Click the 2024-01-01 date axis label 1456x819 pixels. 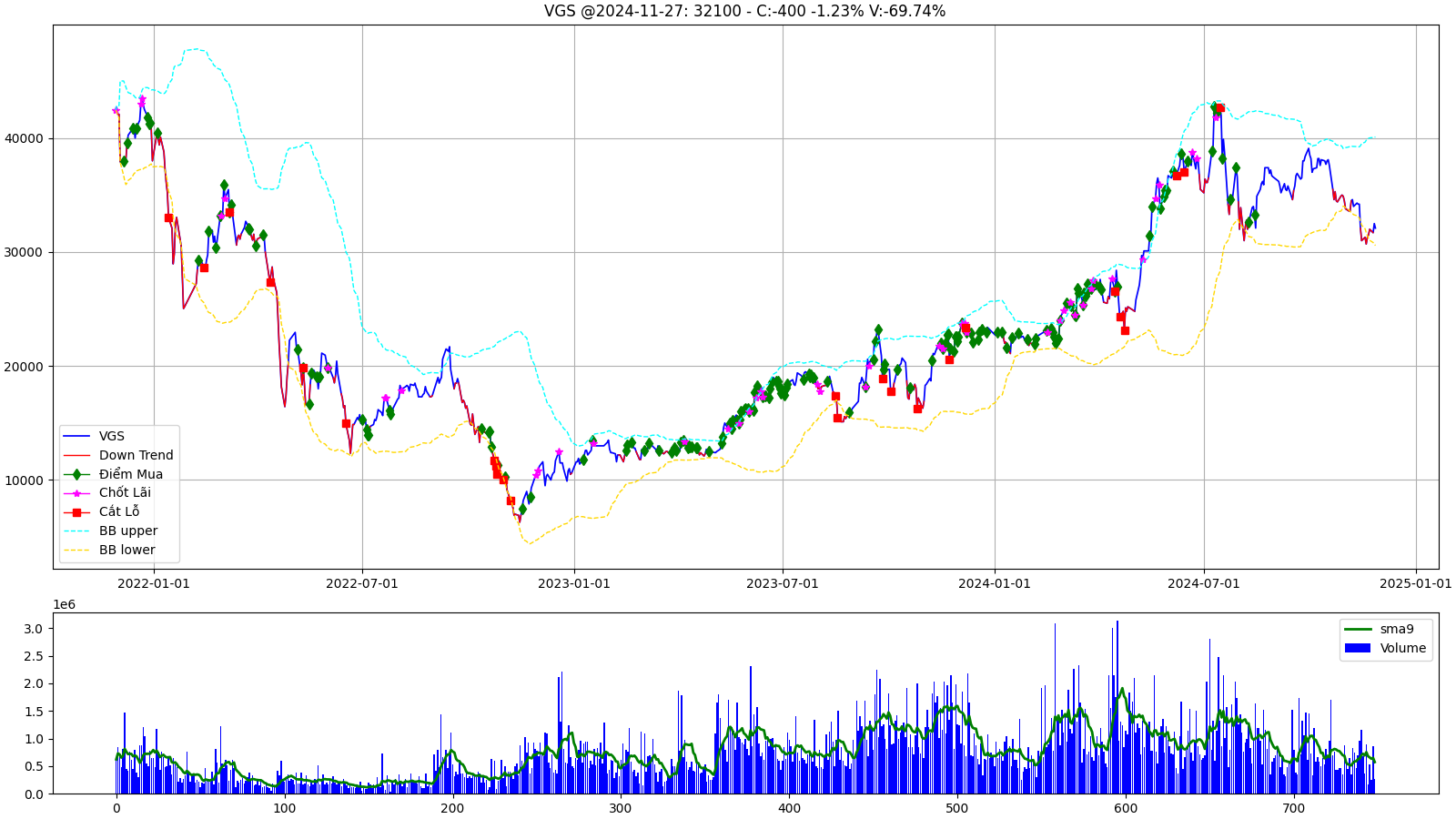click(x=995, y=583)
